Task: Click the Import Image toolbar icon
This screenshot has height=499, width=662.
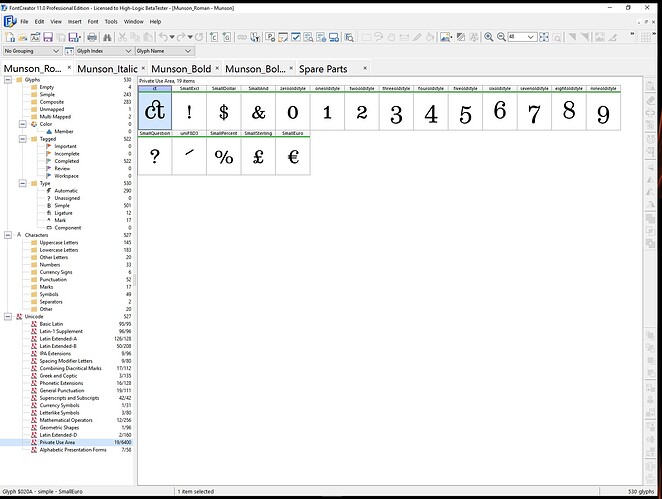Action: pyautogui.click(x=445, y=37)
